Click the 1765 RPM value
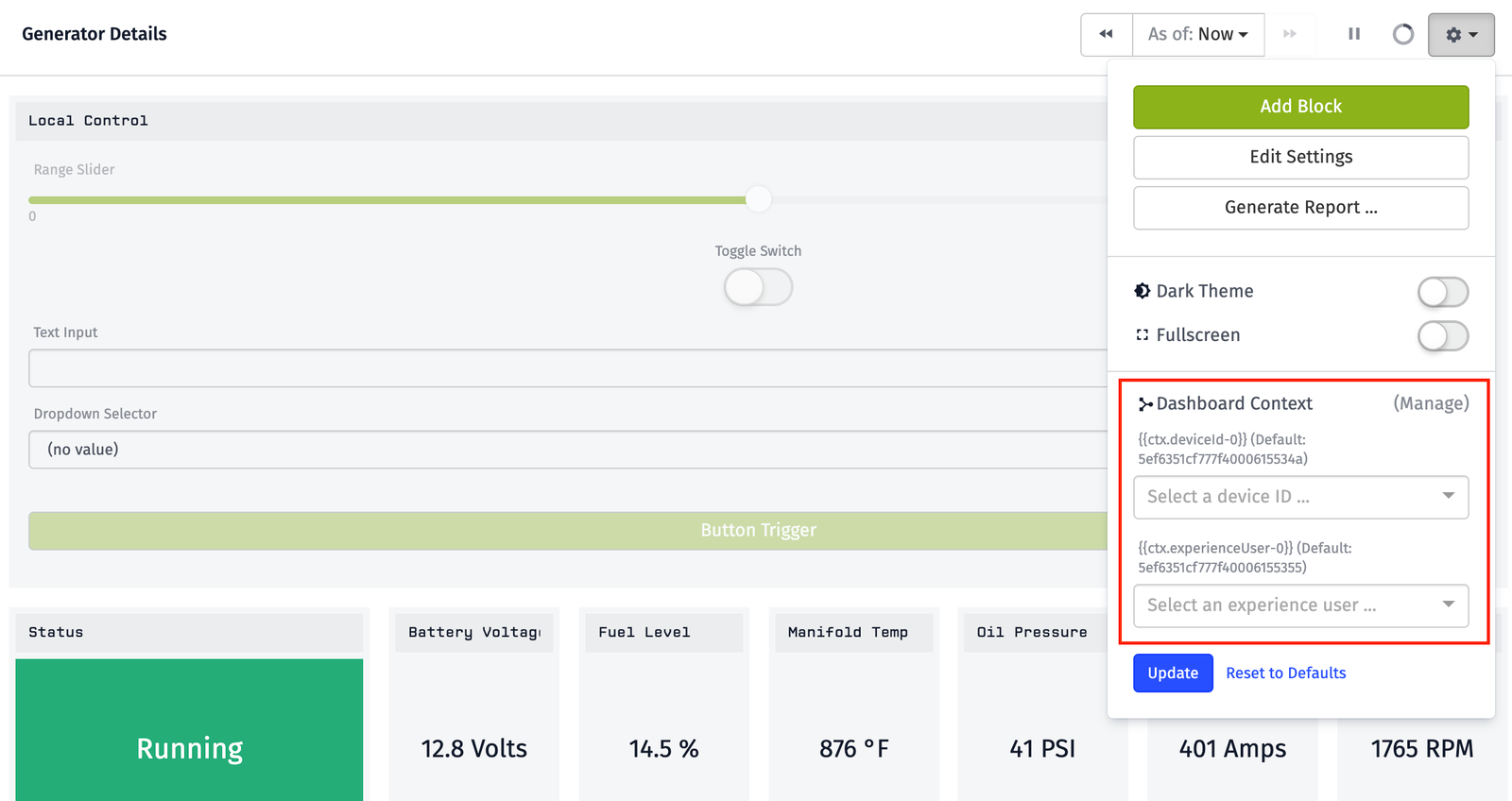 click(x=1422, y=749)
